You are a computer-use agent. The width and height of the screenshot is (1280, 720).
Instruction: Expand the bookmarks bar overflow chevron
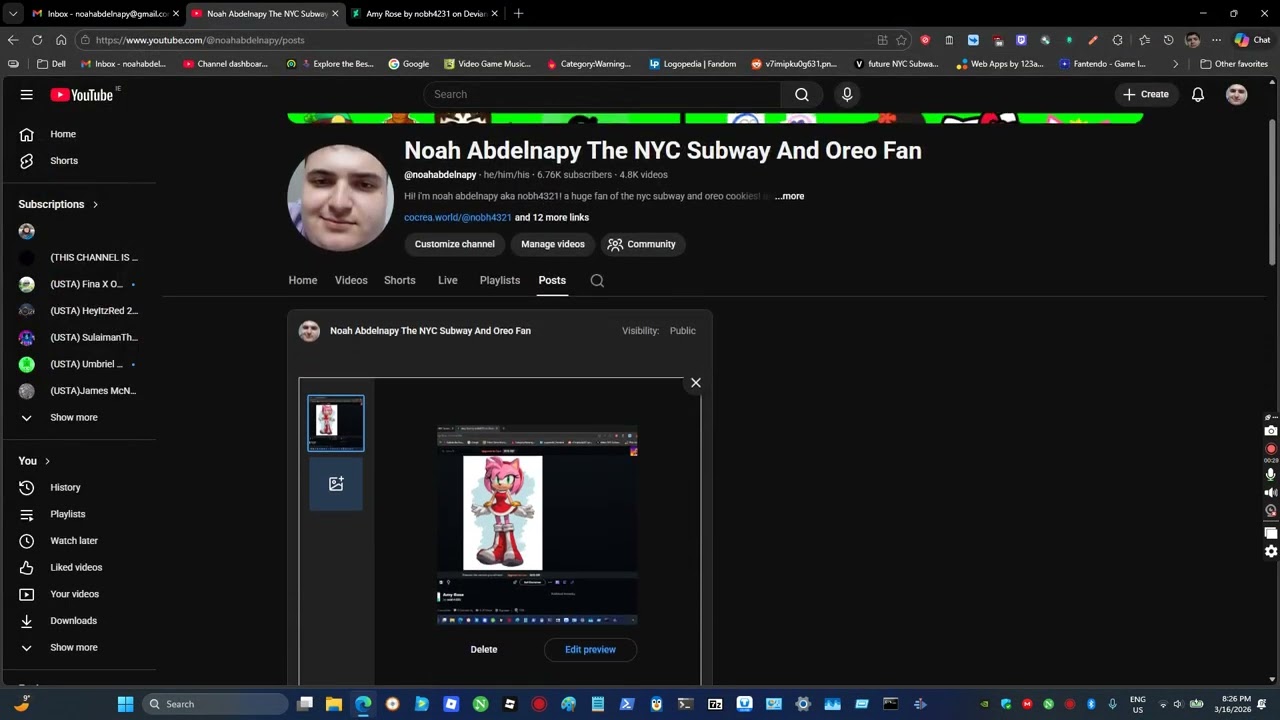[1176, 64]
